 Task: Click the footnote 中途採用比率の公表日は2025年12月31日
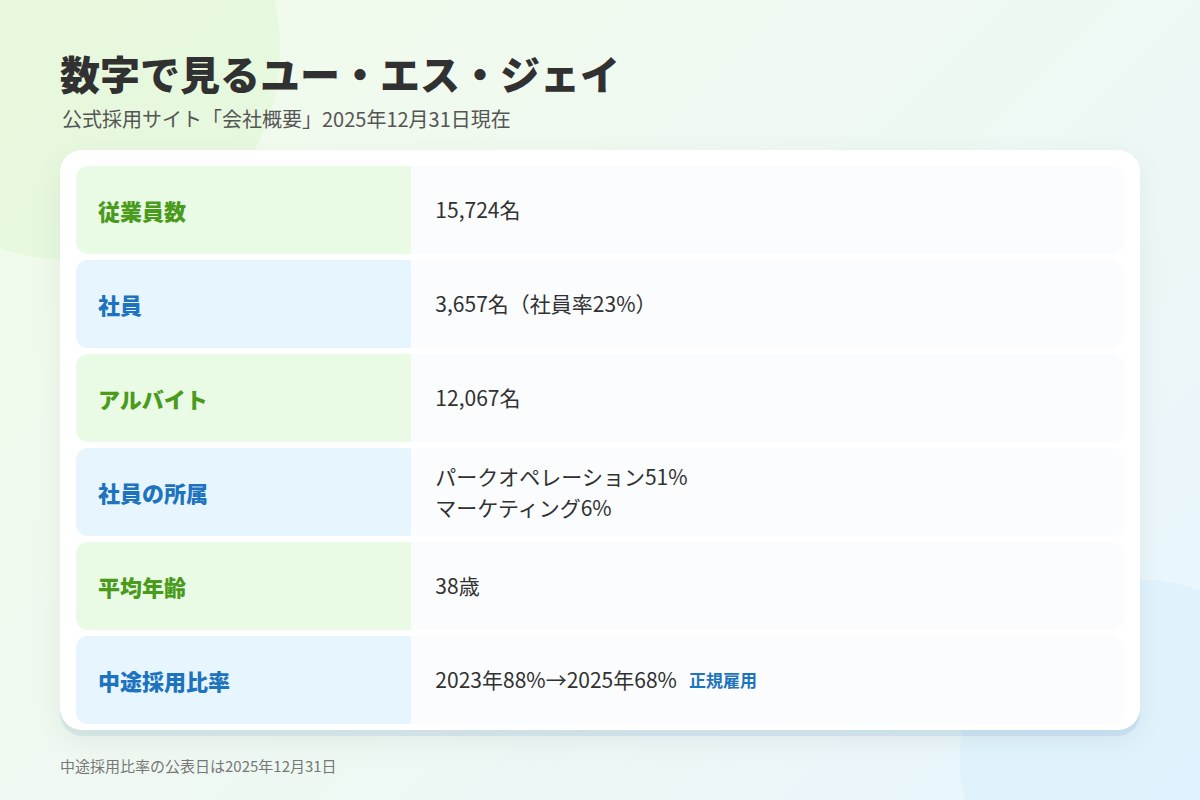pos(198,767)
